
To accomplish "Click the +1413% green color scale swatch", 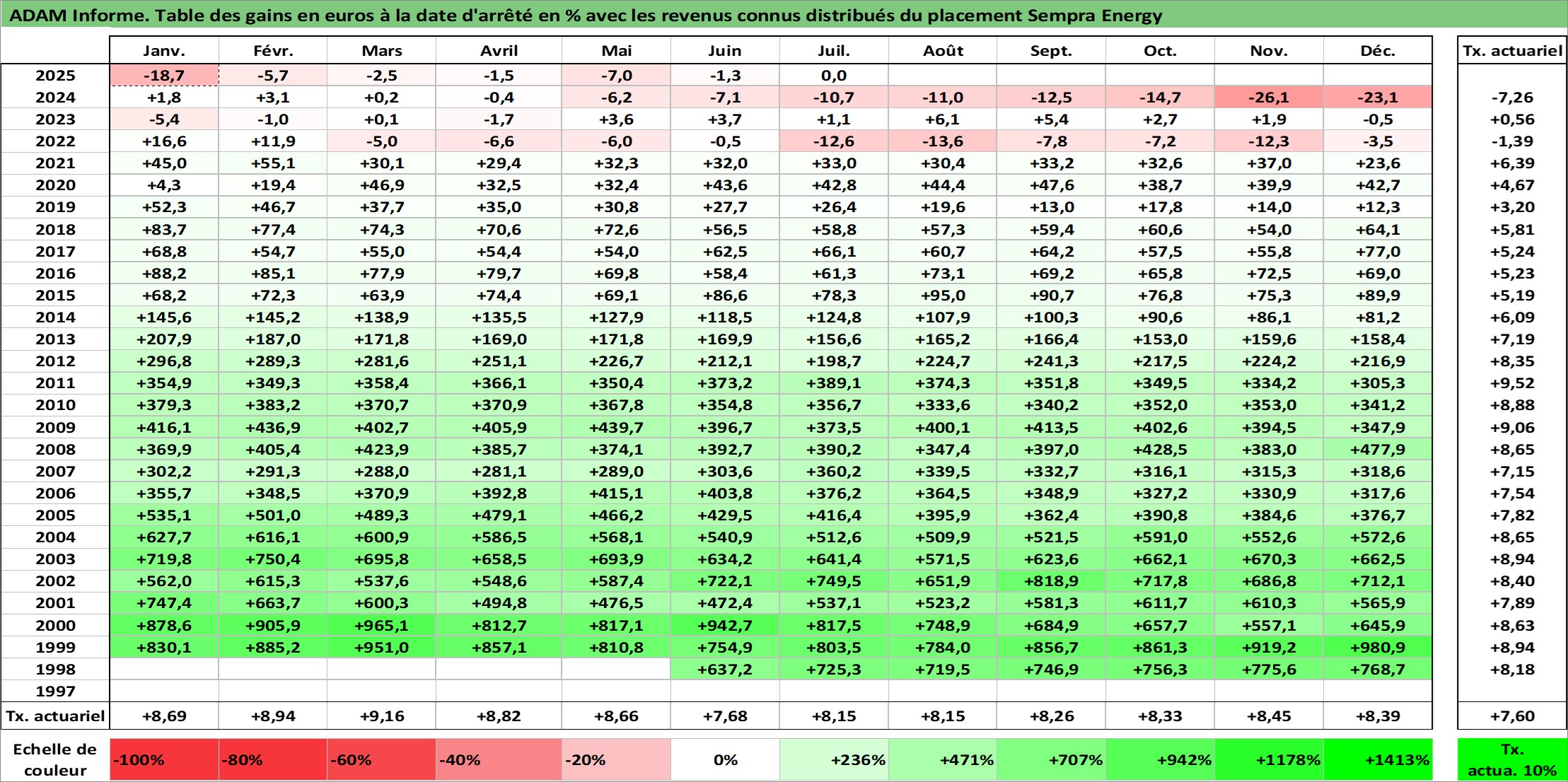I will pos(1378,759).
